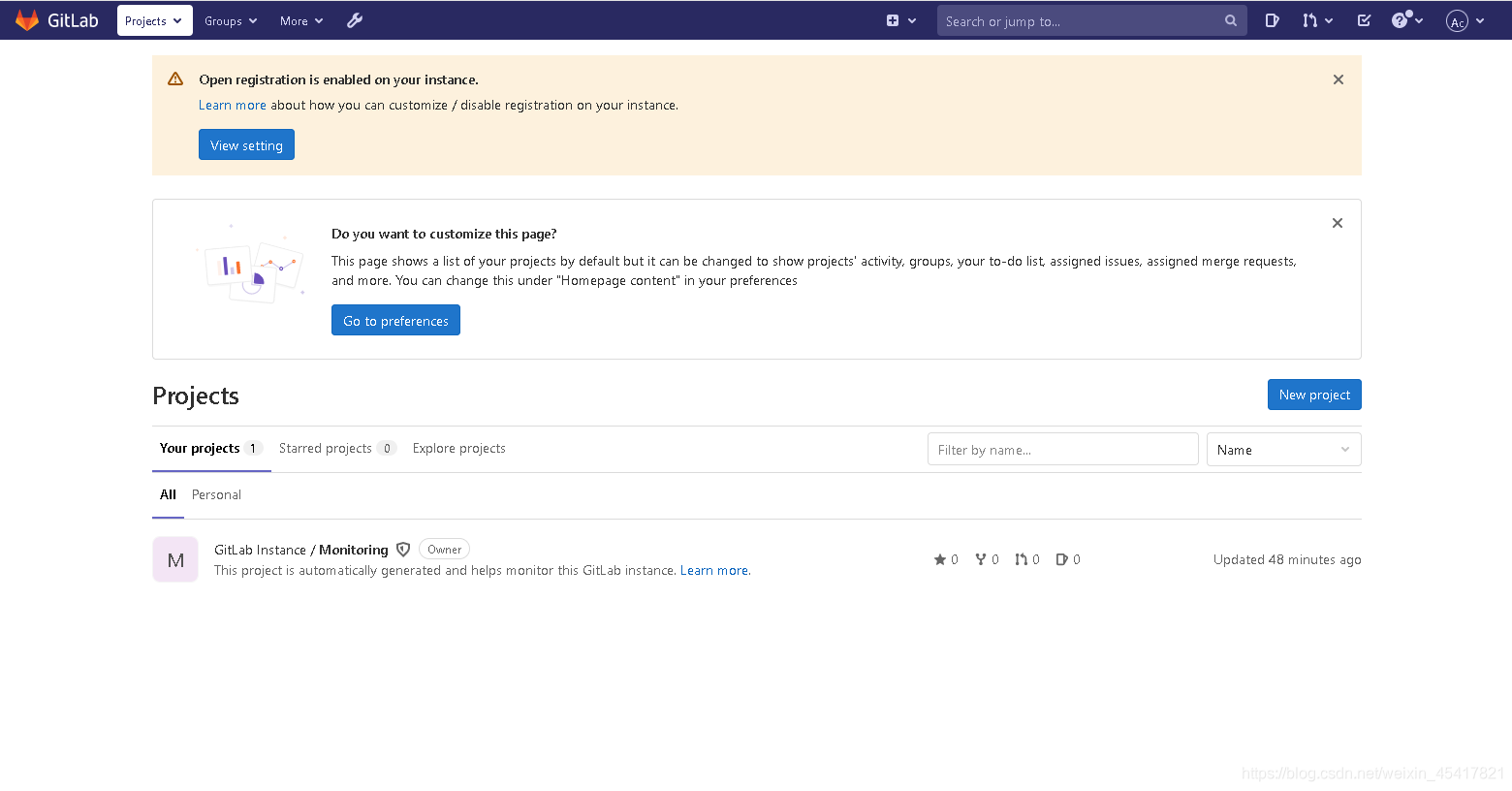The image size is (1512, 791).
Task: Open the Explore projects tab
Action: [458, 448]
